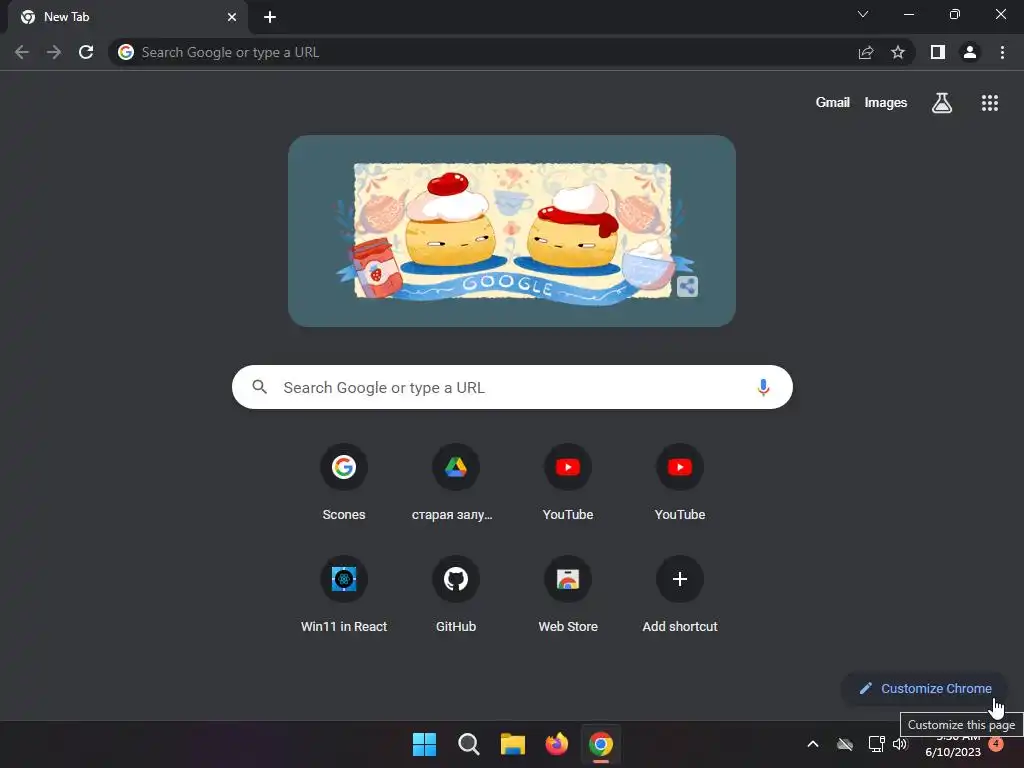The image size is (1024, 768).
Task: Open a new tab with the plus button
Action: point(270,17)
